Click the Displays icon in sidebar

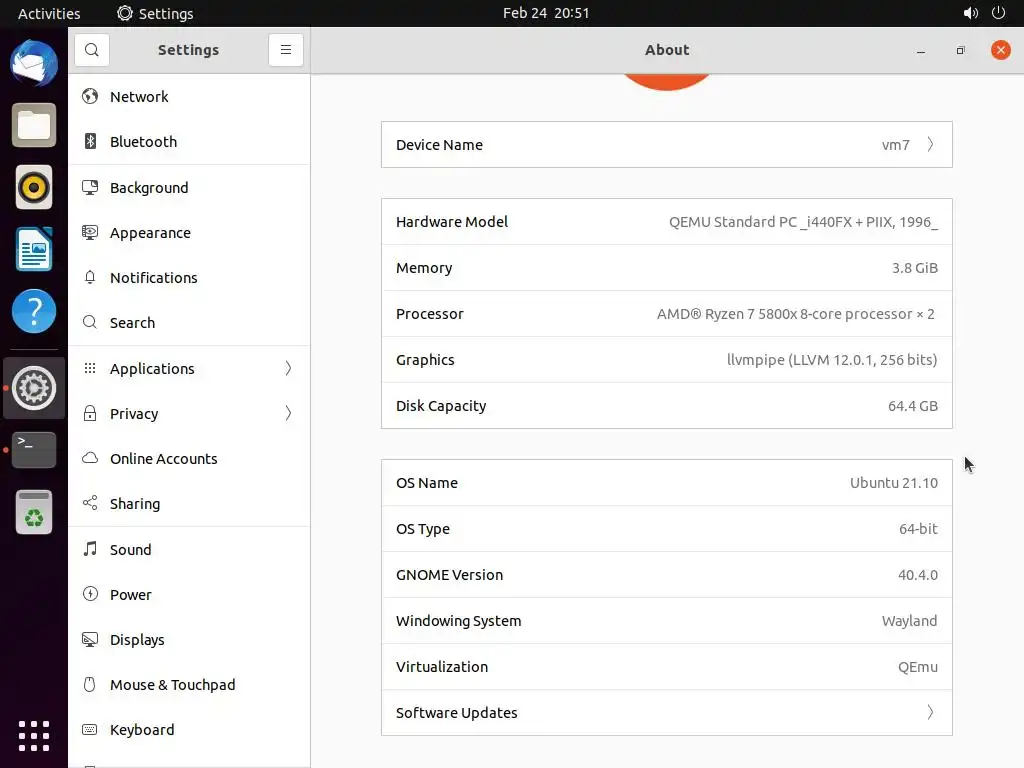[90, 639]
